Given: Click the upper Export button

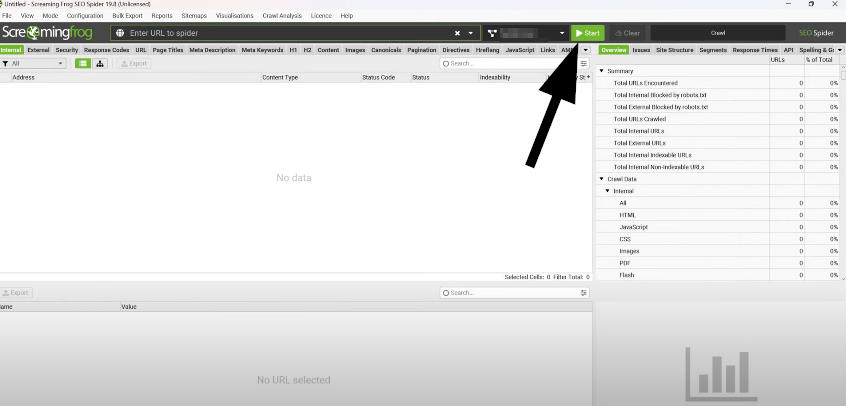Looking at the screenshot, I should coord(134,64).
